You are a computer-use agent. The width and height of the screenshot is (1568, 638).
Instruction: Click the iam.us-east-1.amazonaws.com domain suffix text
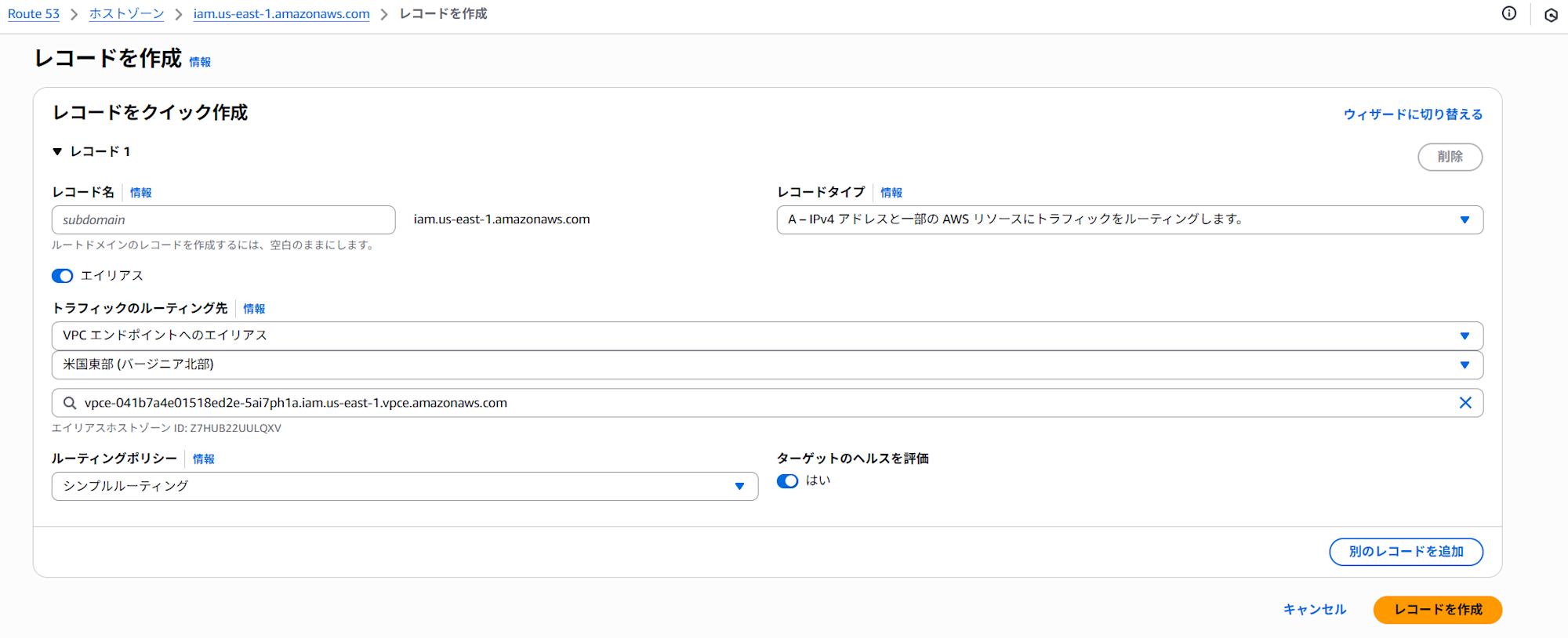[502, 219]
